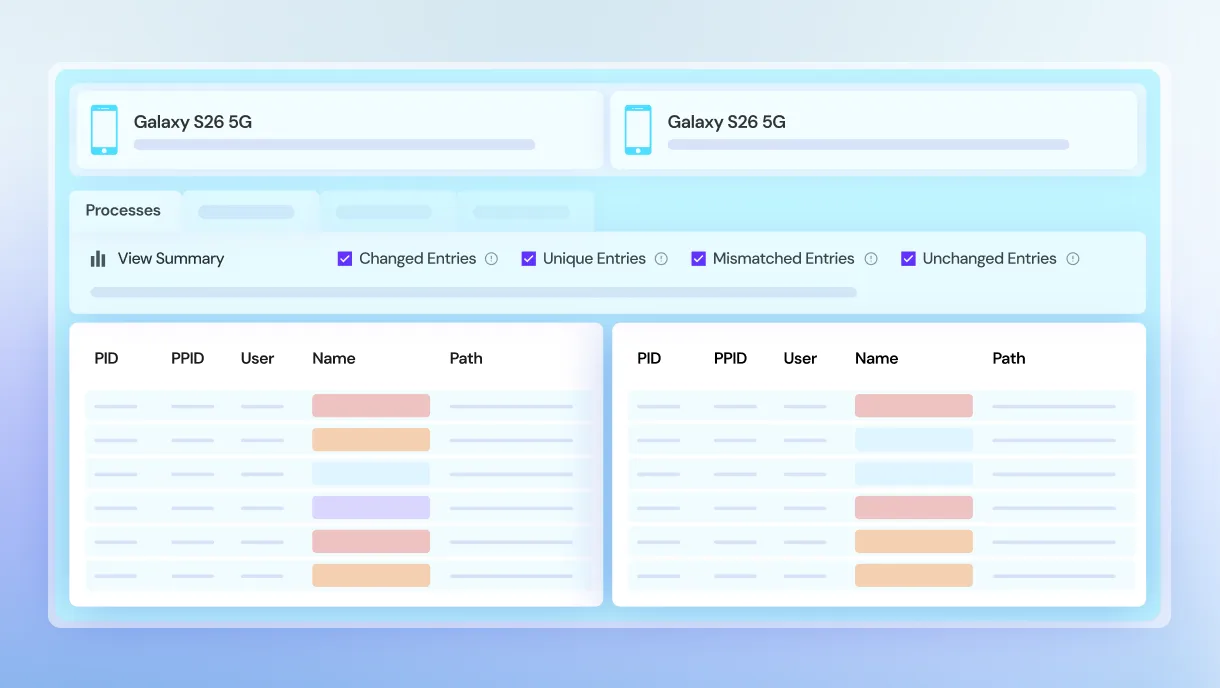
Task: Open the info icon beside Unique Entries
Action: (661, 259)
